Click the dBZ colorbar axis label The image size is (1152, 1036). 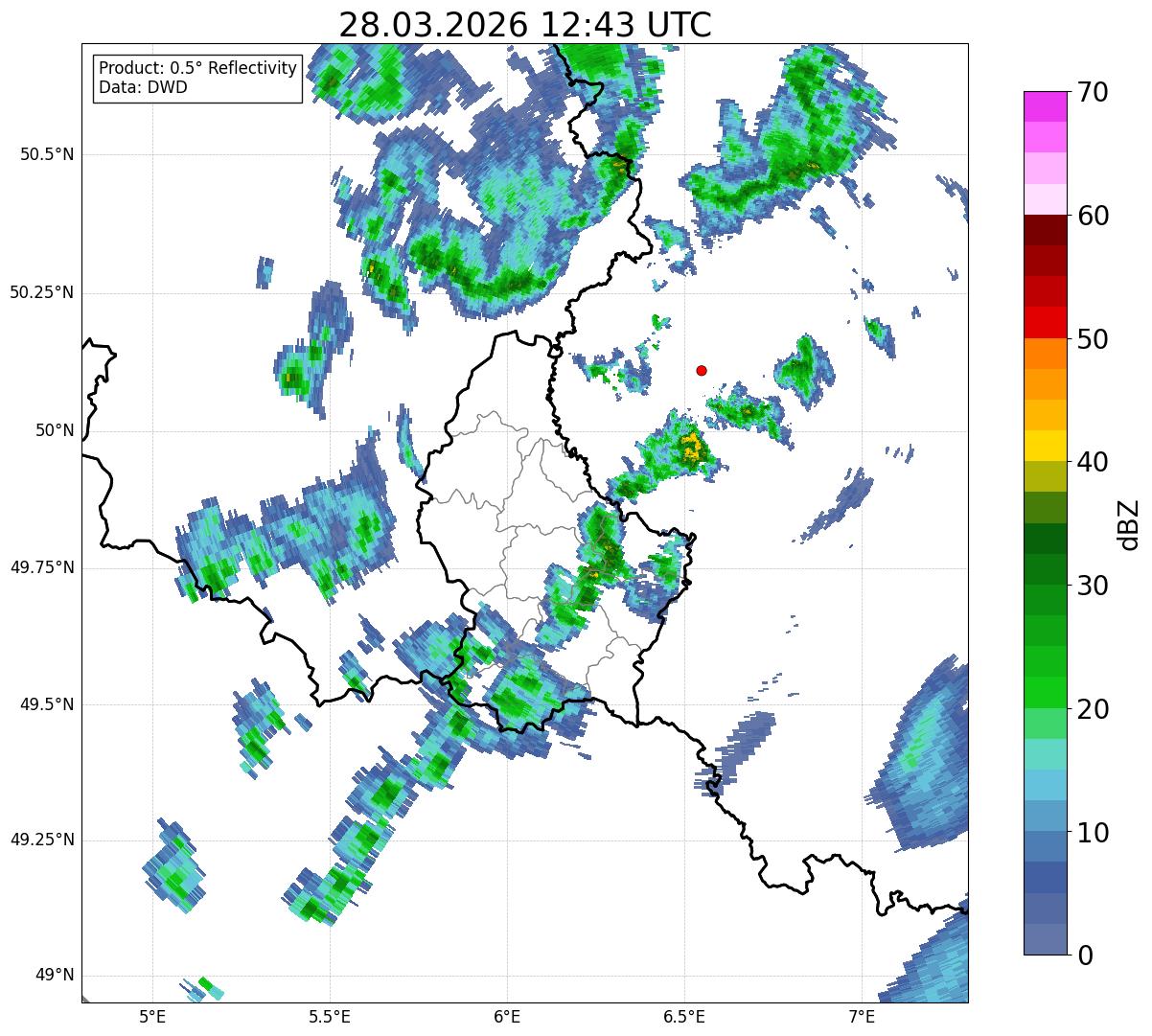click(1128, 523)
